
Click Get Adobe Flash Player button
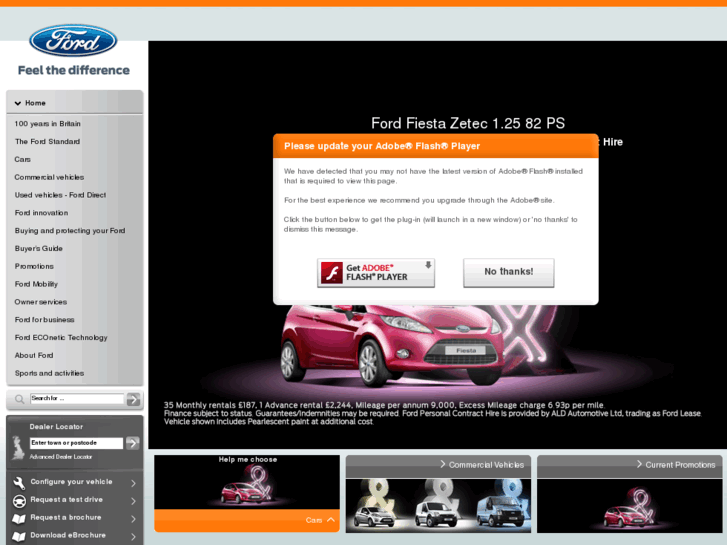pyautogui.click(x=376, y=273)
